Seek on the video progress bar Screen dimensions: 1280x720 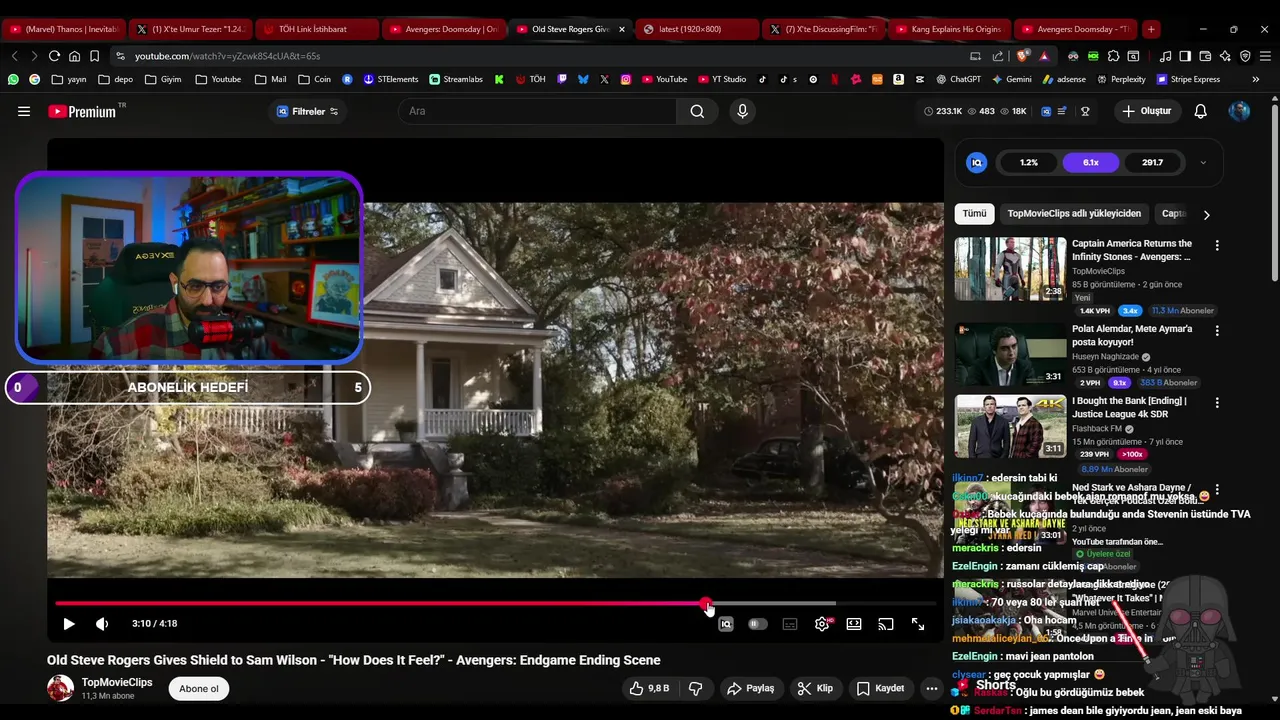pyautogui.click(x=495, y=603)
